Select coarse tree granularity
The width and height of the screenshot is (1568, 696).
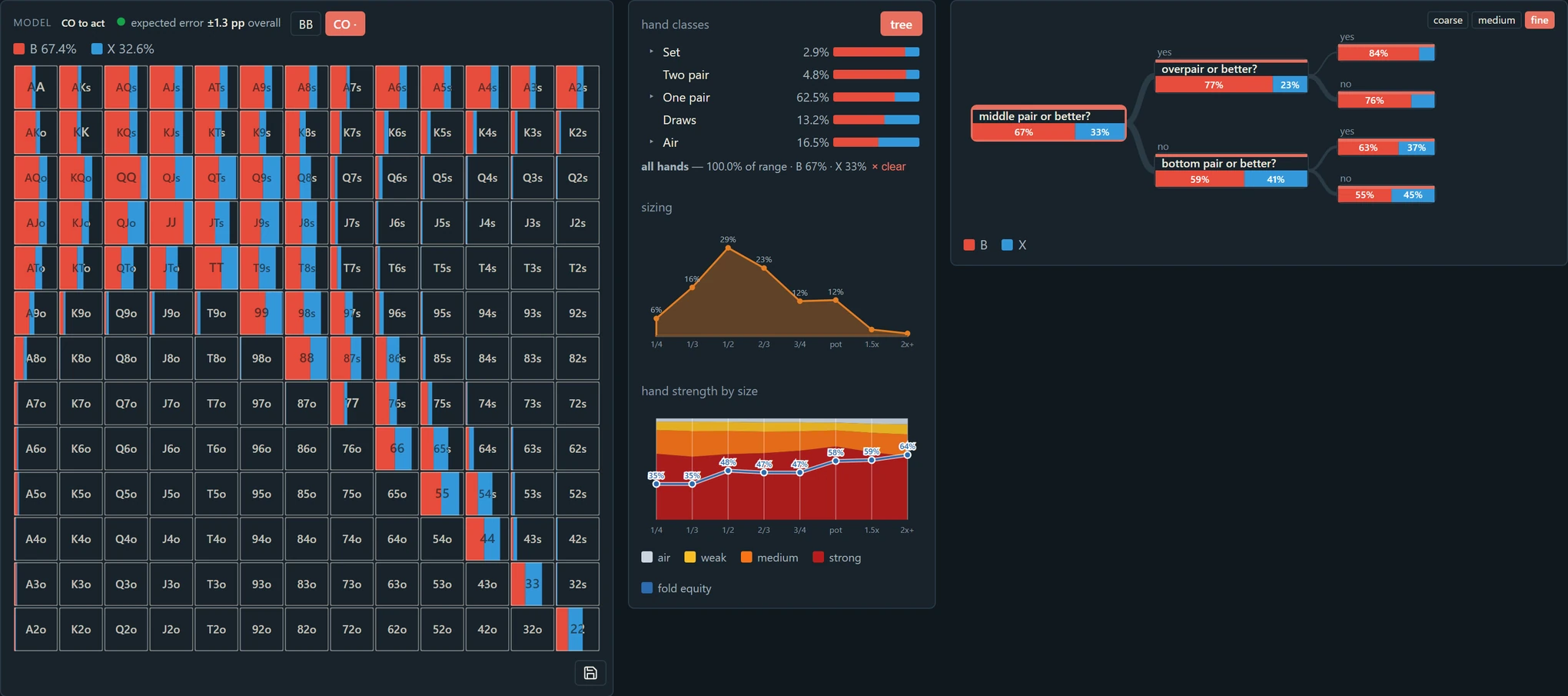(x=1447, y=20)
